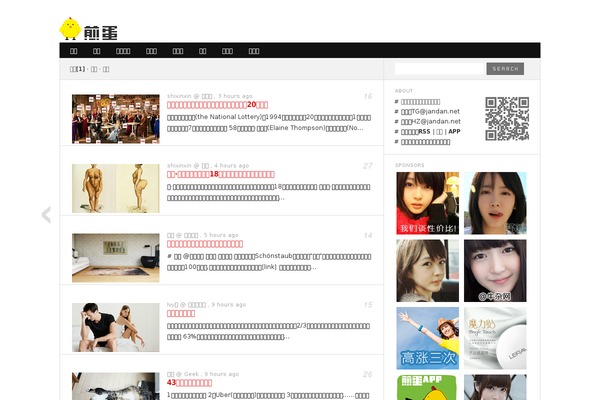Screen dimensions: 600x400
Task: Click the (link) text in the Schönstaub excerpt
Action: (x=269, y=267)
